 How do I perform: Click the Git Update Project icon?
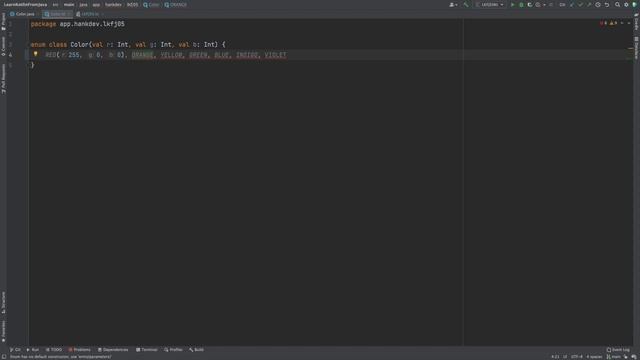click(x=571, y=5)
